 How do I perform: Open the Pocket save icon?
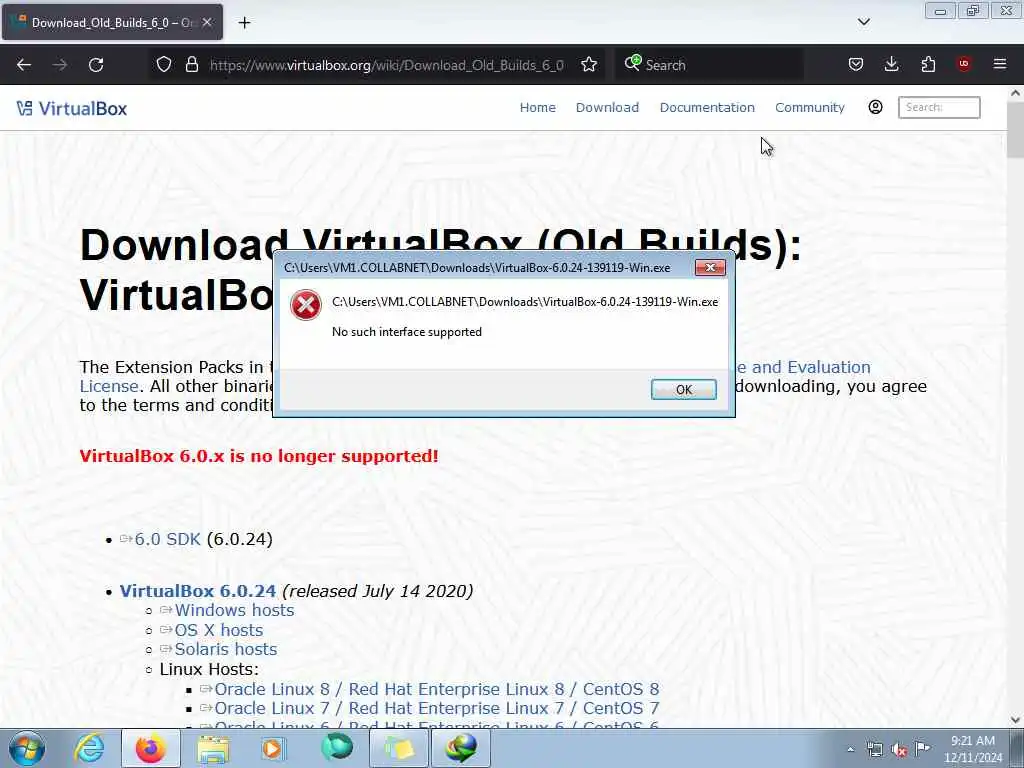856,64
